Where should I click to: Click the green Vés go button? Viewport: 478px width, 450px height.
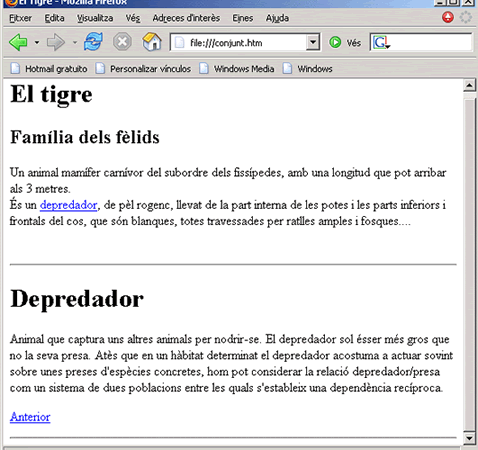[345, 43]
